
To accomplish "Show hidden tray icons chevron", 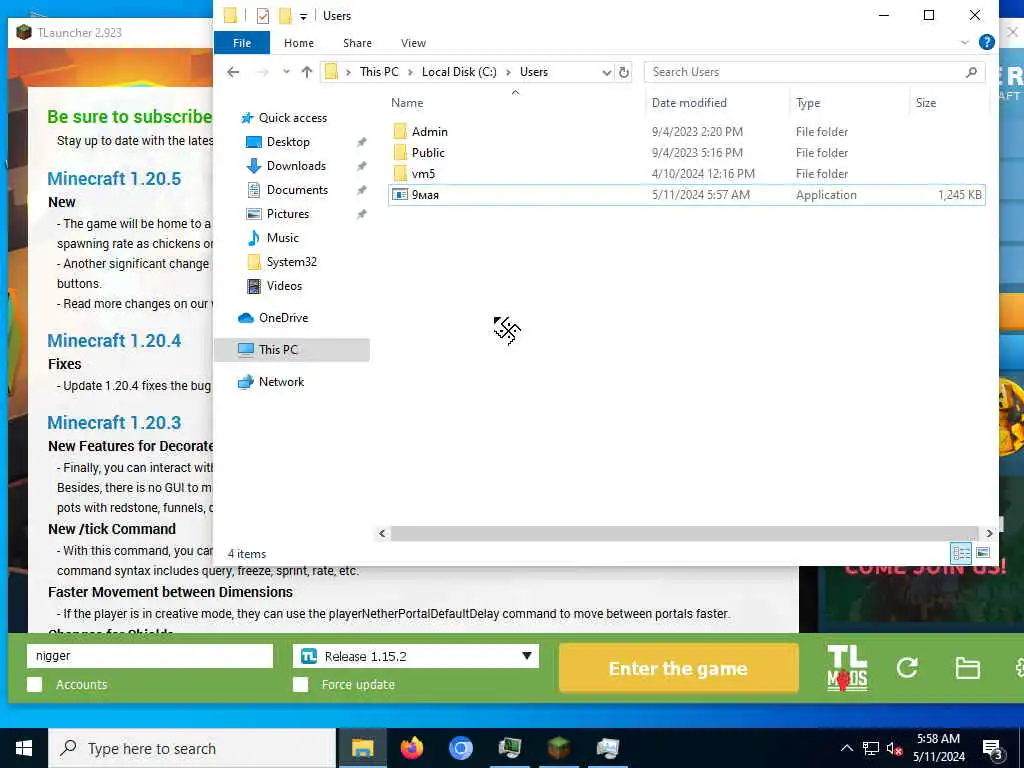I will point(846,749).
